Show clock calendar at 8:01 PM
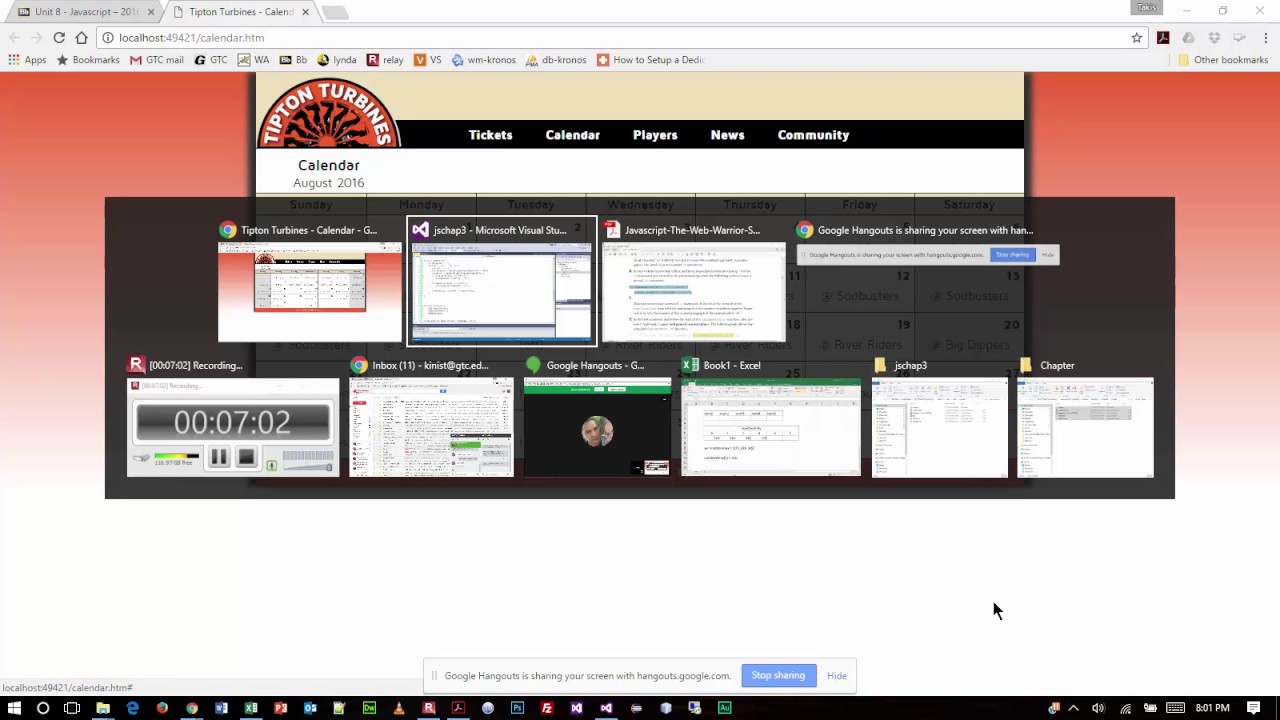 pos(1213,708)
